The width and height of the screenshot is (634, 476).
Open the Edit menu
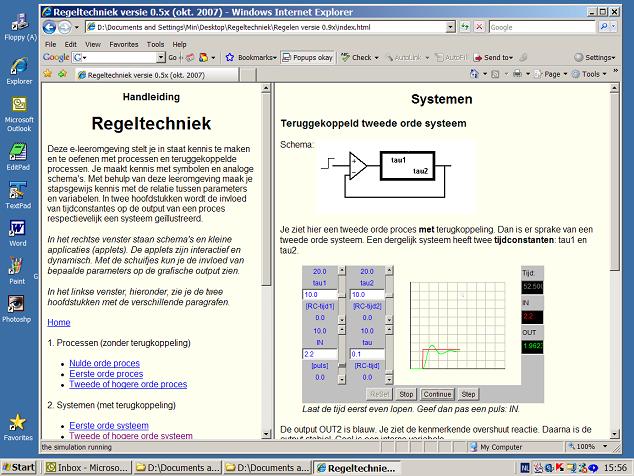(x=70, y=44)
